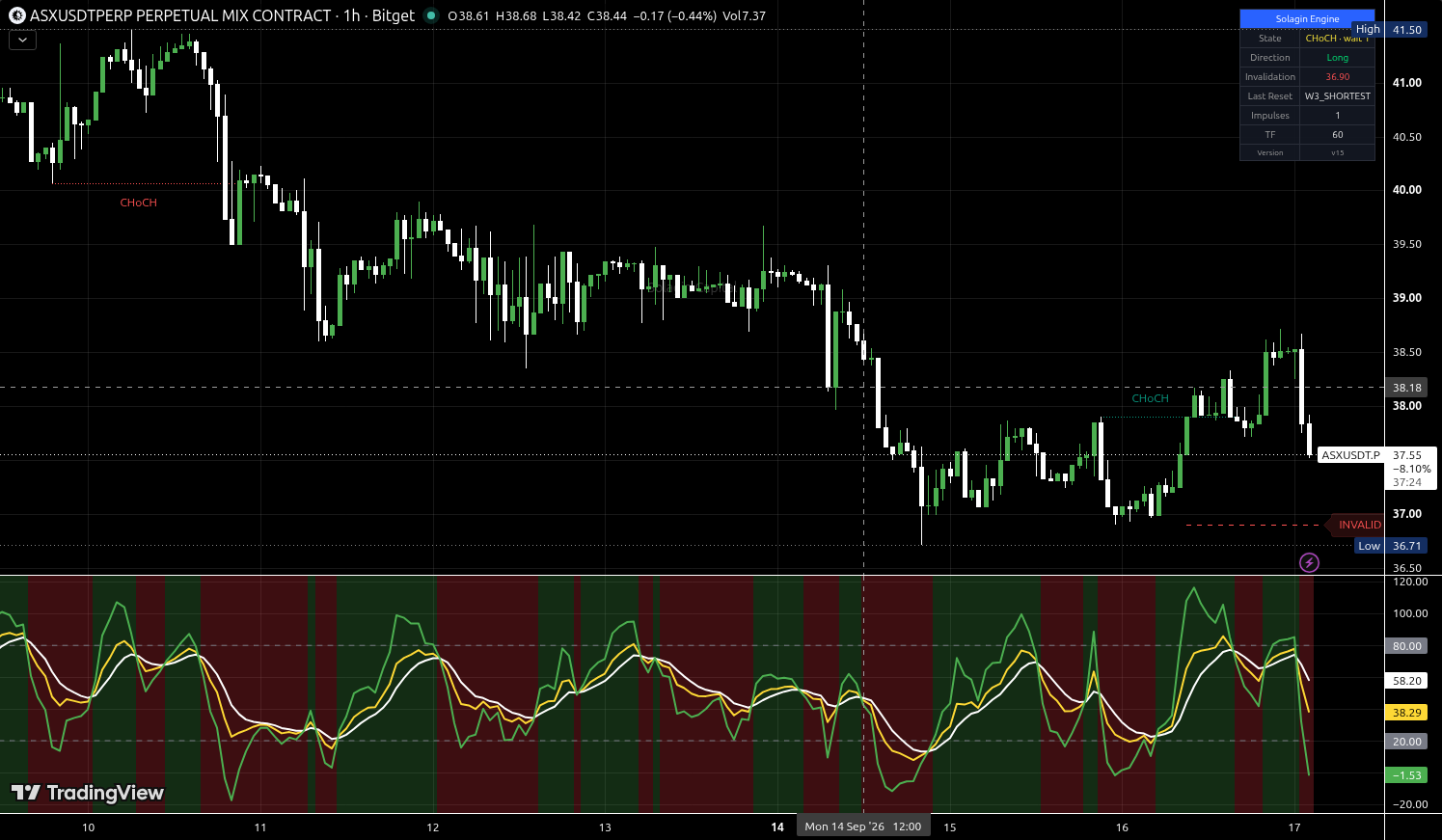Click the 20.00 indicator level label
Screen dimensions: 1442x840
[x=1407, y=742]
